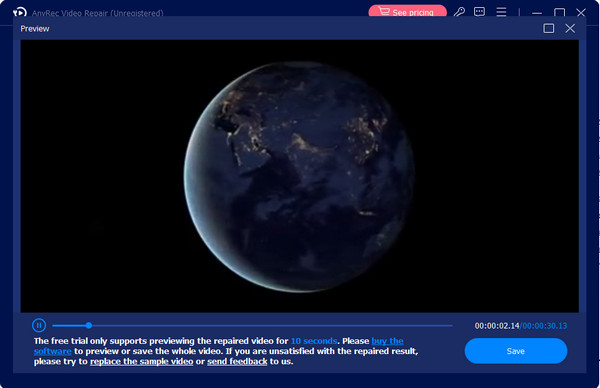Maximize the AnyRec main window

click(x=559, y=13)
